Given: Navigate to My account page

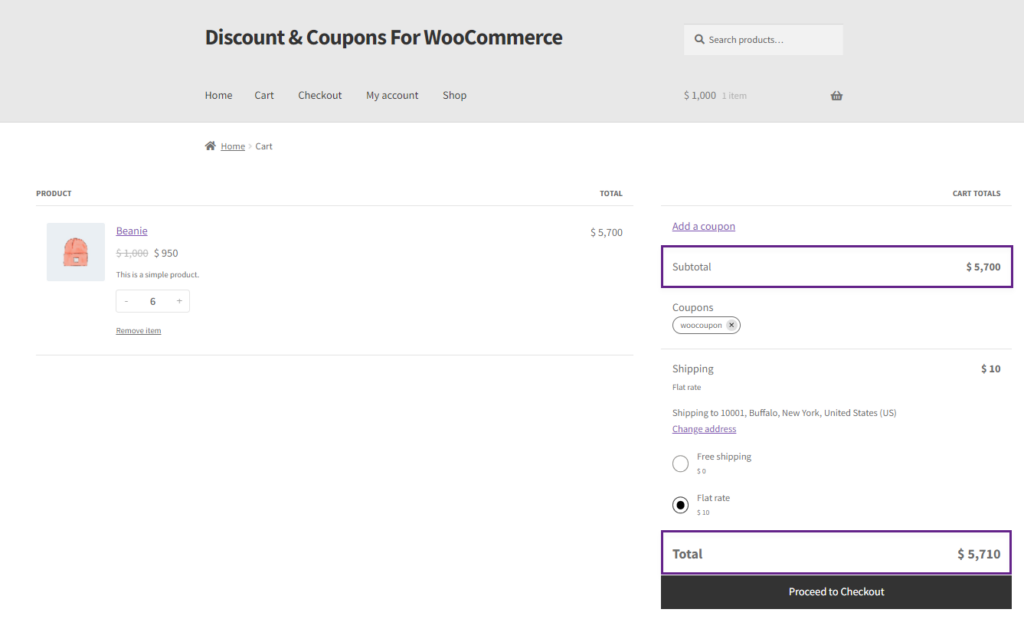Looking at the screenshot, I should tap(392, 95).
